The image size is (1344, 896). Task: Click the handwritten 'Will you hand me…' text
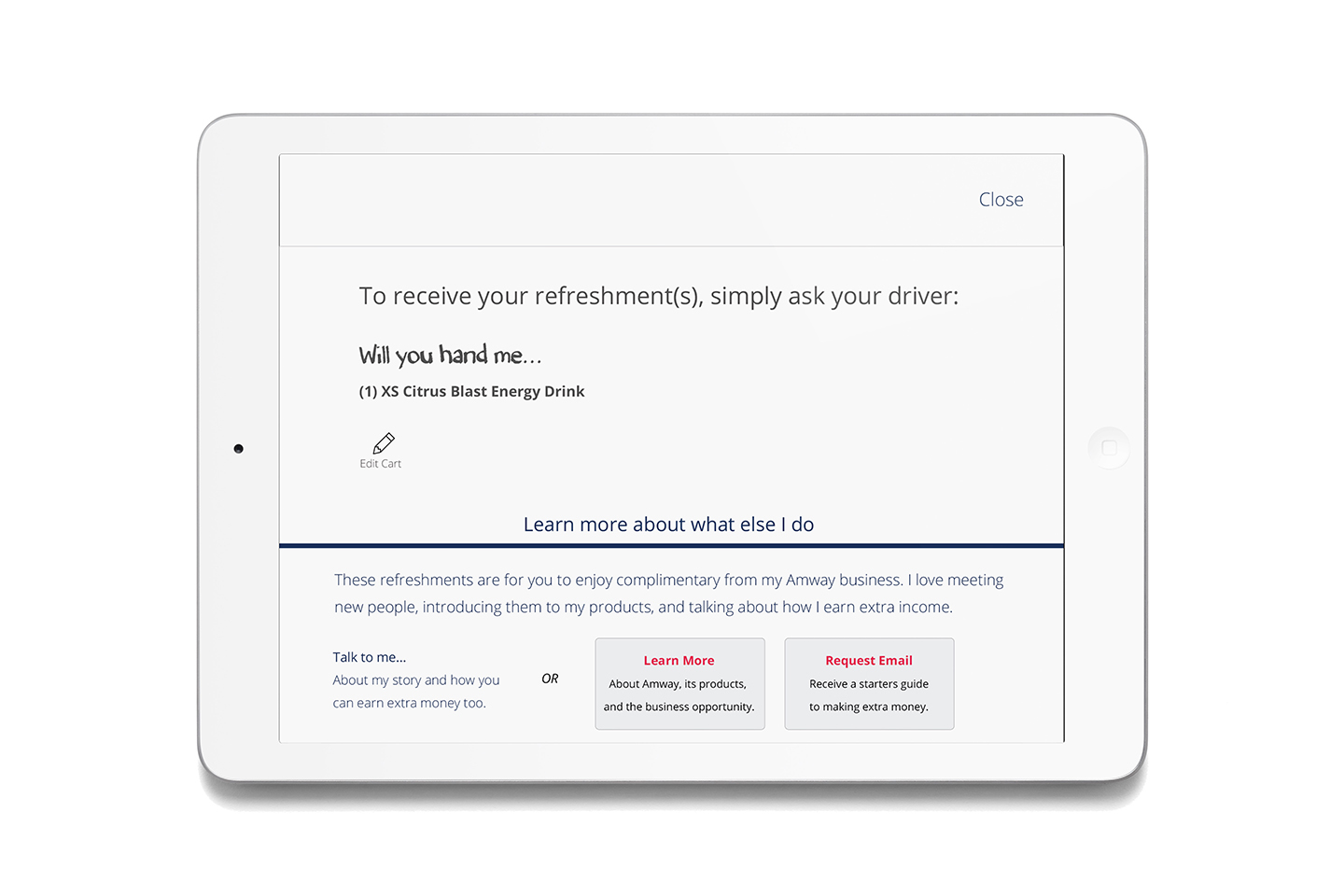pyautogui.click(x=450, y=356)
